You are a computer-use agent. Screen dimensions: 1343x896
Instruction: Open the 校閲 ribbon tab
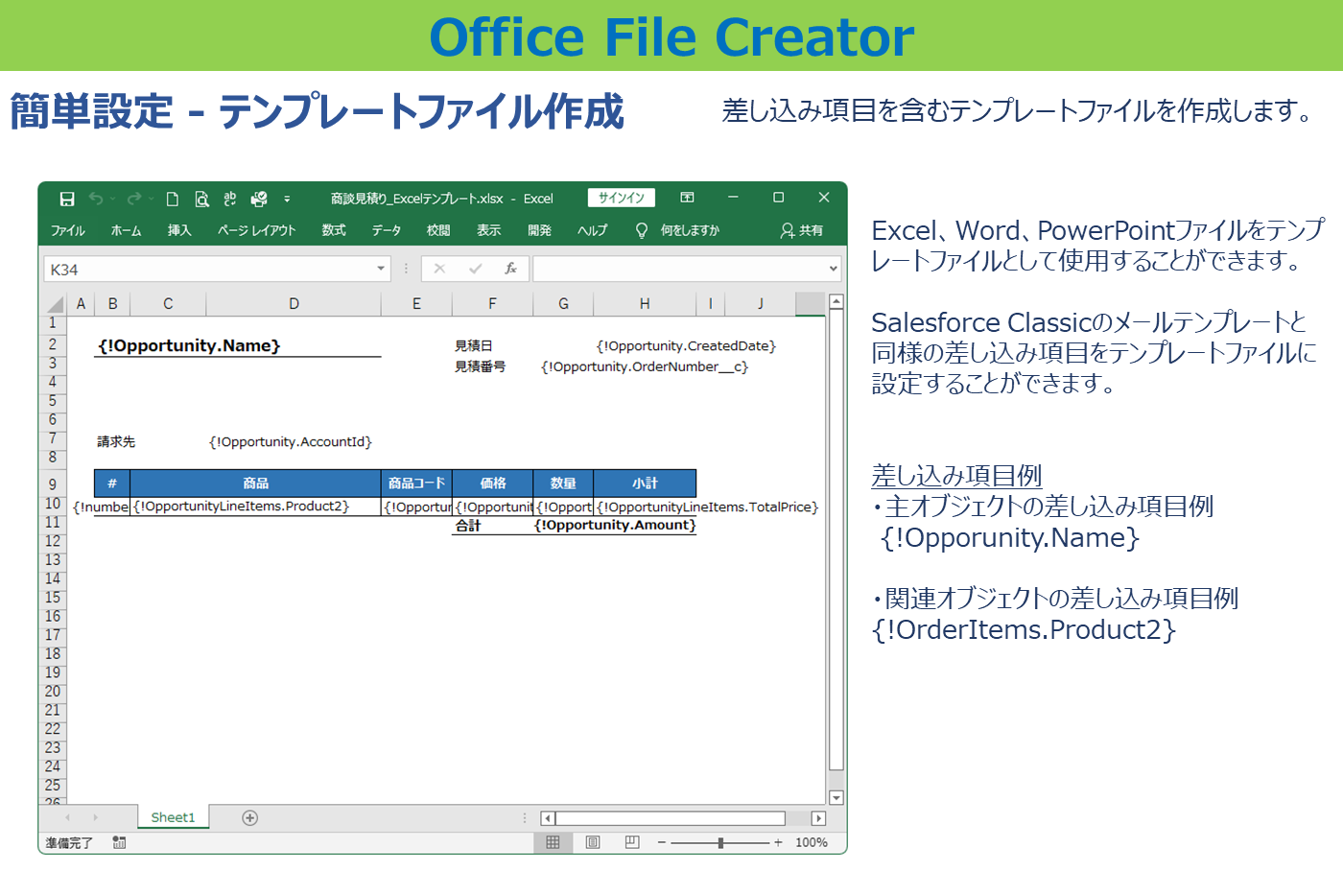click(438, 230)
